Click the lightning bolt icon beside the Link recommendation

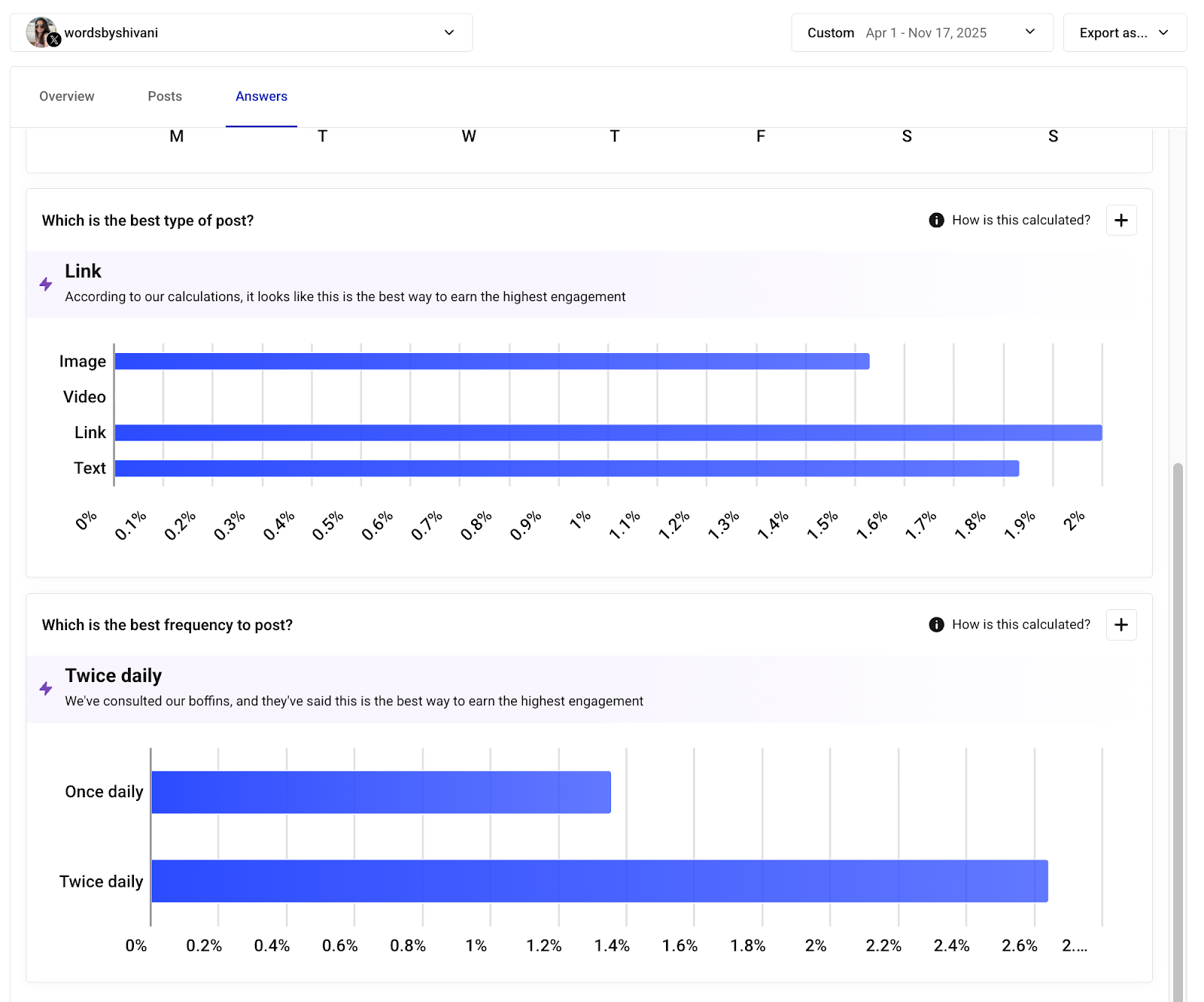(46, 284)
